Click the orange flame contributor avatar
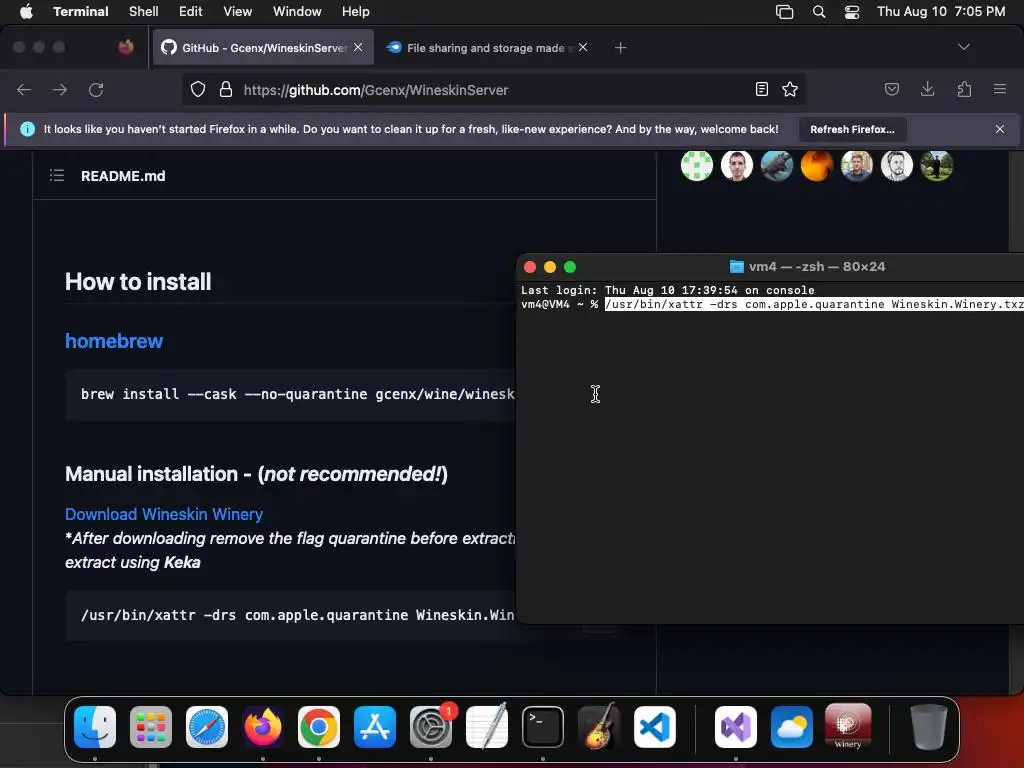 (x=816, y=165)
